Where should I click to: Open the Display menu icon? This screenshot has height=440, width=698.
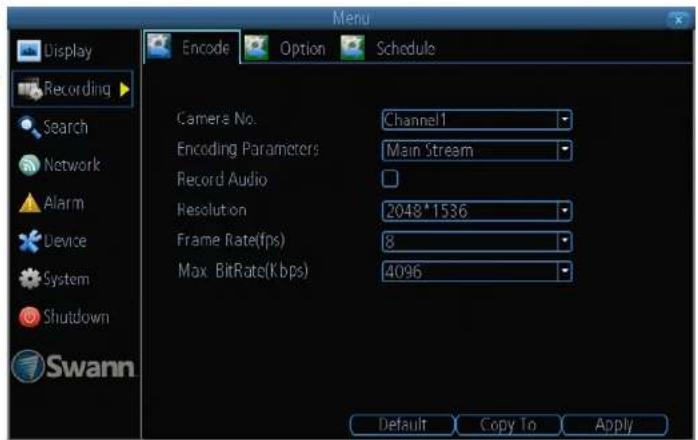click(x=29, y=51)
